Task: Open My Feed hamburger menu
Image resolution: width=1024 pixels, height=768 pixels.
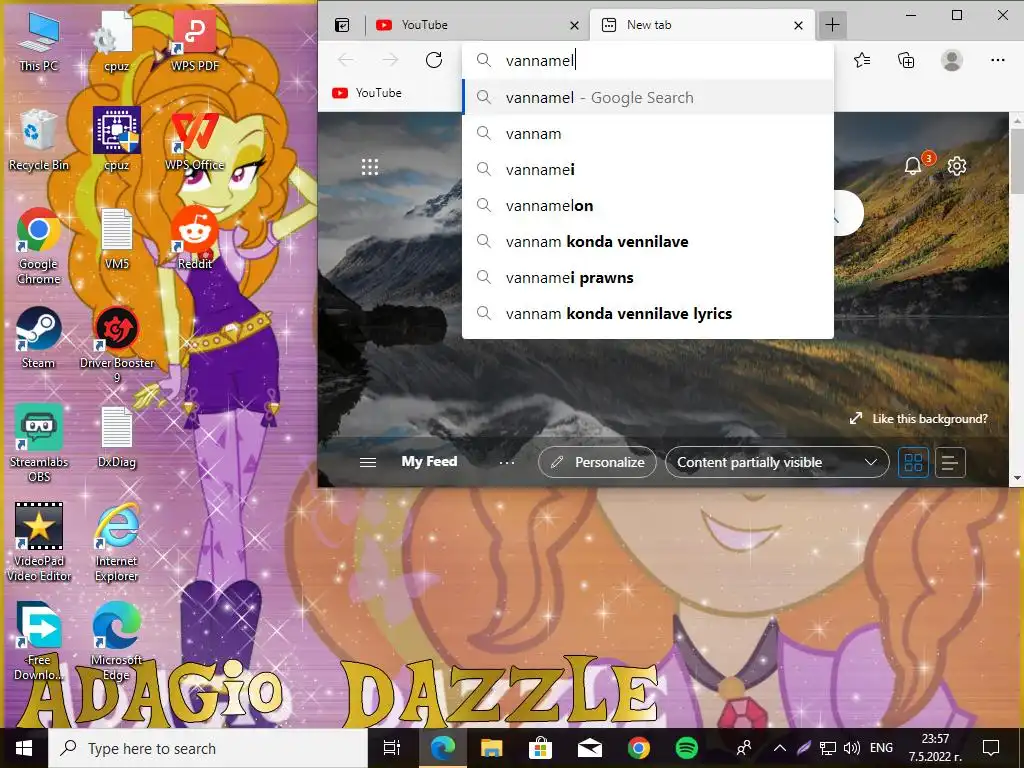Action: point(368,462)
